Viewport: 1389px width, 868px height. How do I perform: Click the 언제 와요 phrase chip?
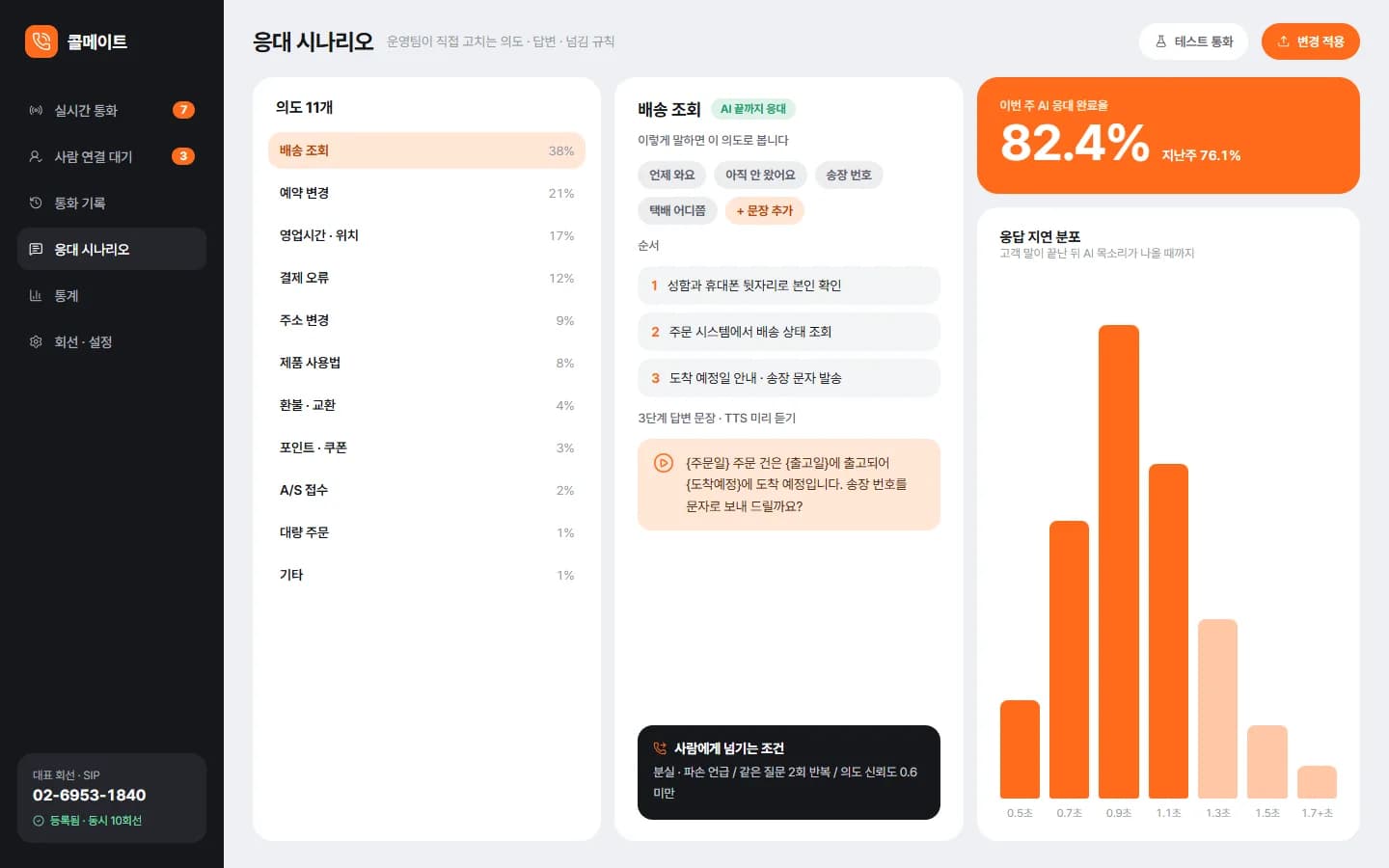(671, 175)
